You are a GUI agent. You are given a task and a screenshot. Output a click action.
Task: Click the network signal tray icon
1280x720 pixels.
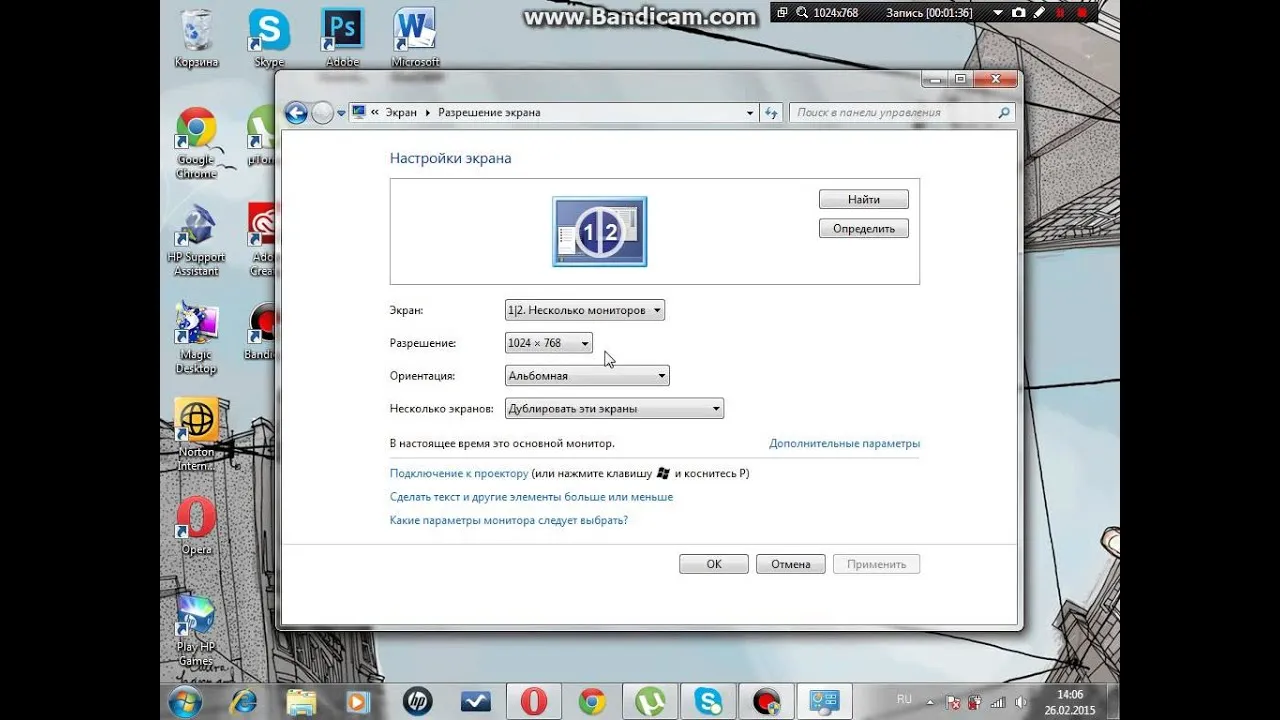tap(997, 702)
